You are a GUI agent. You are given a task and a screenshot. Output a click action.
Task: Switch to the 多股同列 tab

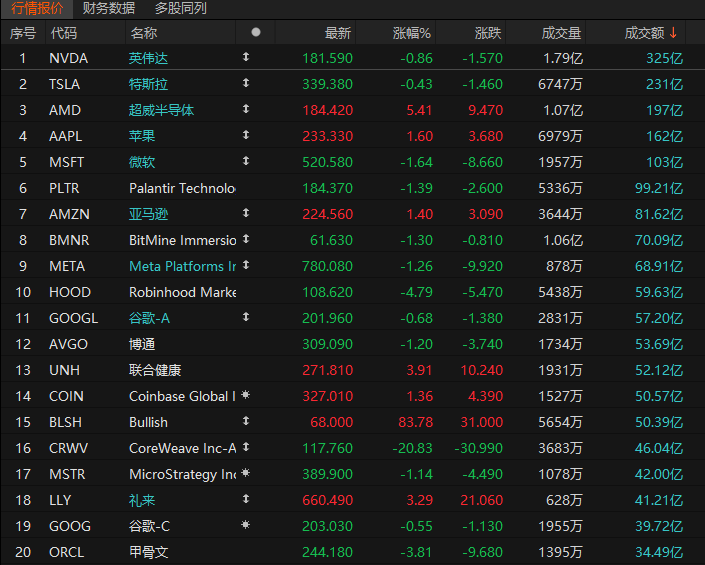point(181,9)
